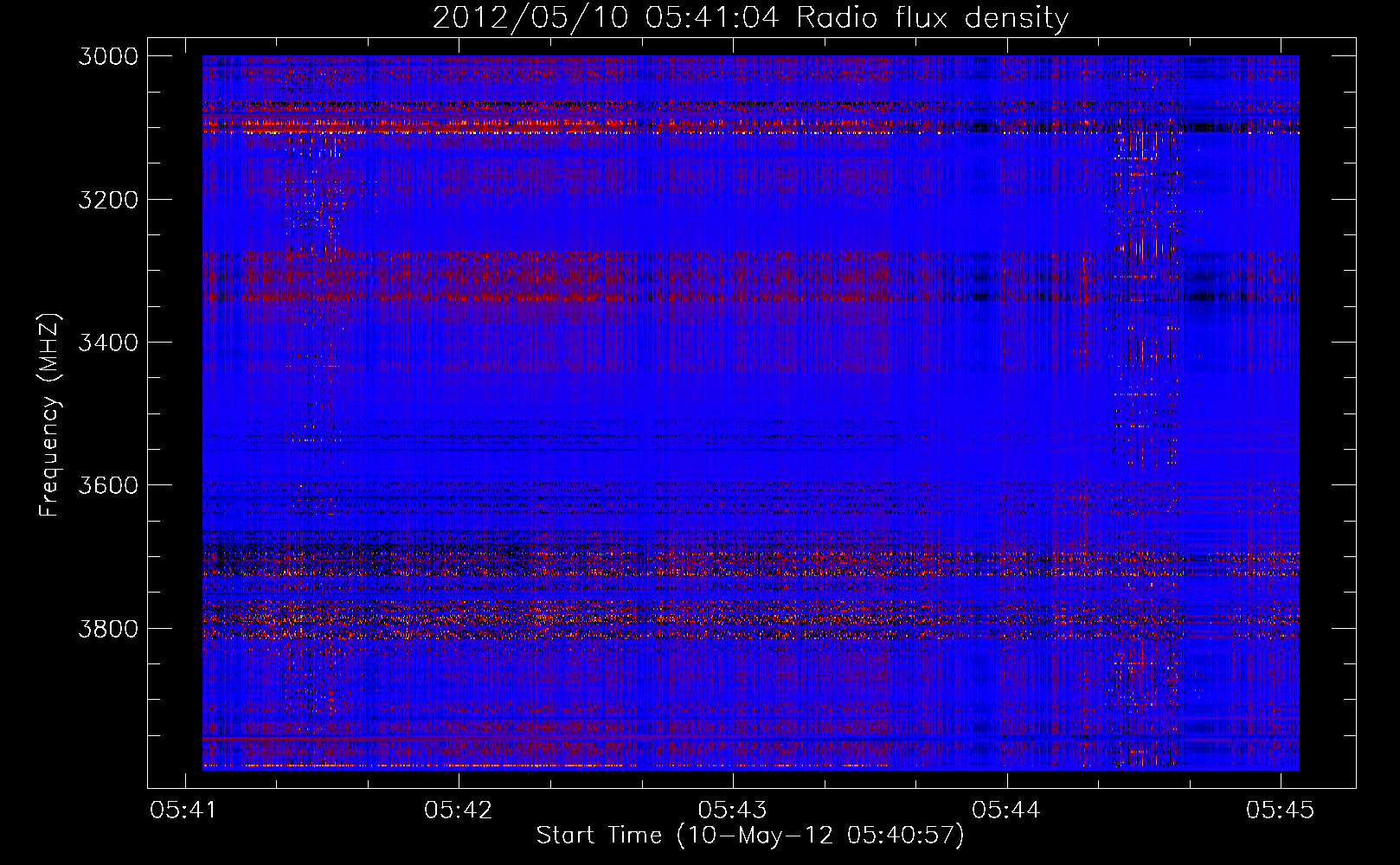
Task: Click the 05:43 time axis label
Action: pyautogui.click(x=732, y=810)
